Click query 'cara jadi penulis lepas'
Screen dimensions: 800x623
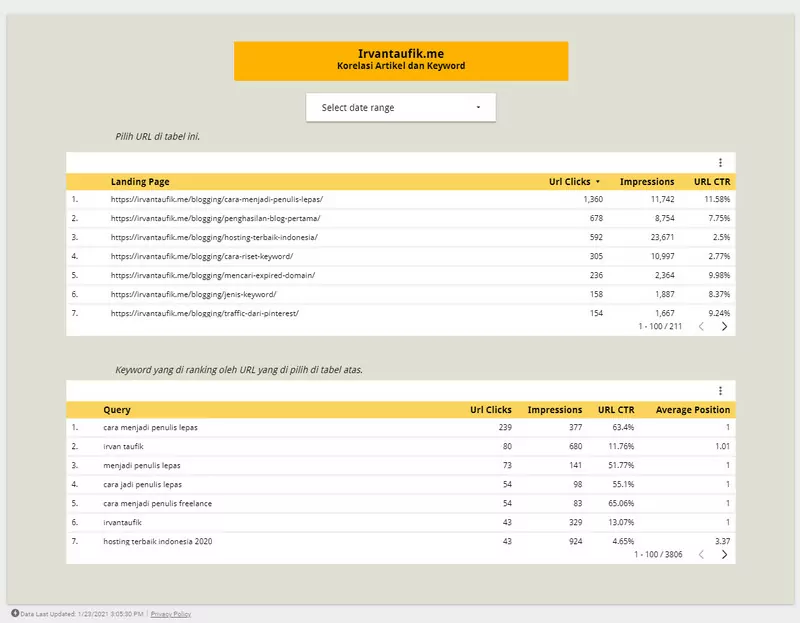pyautogui.click(x=142, y=484)
